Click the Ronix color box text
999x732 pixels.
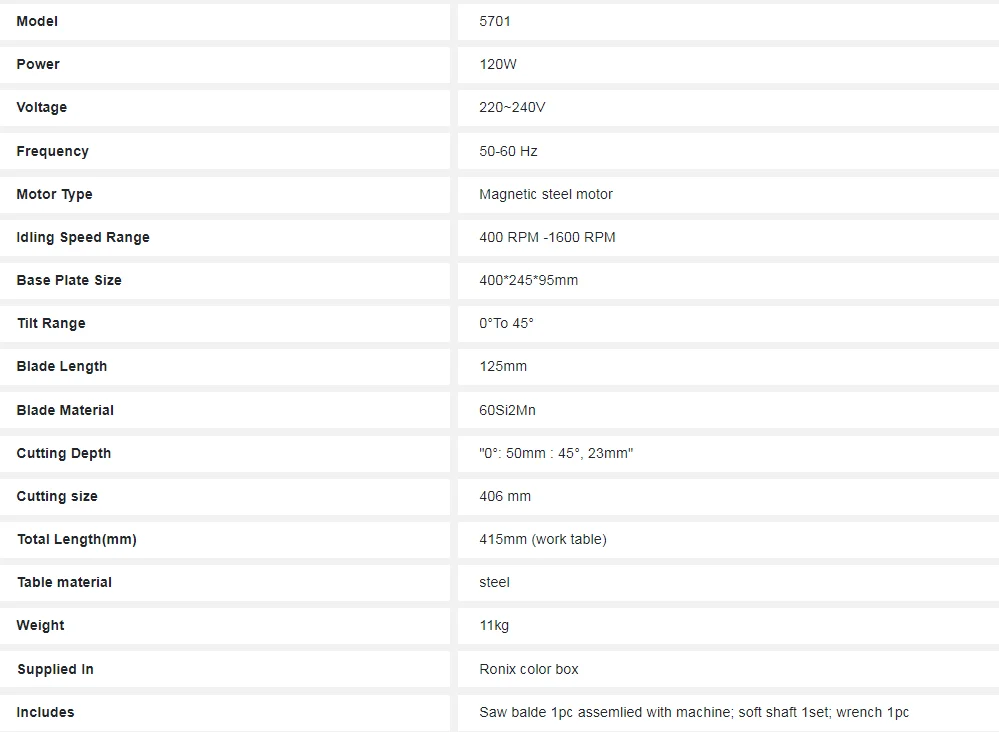click(529, 669)
